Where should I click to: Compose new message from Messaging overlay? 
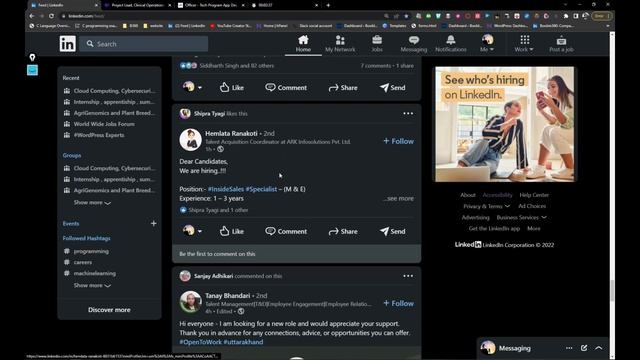click(x=584, y=348)
